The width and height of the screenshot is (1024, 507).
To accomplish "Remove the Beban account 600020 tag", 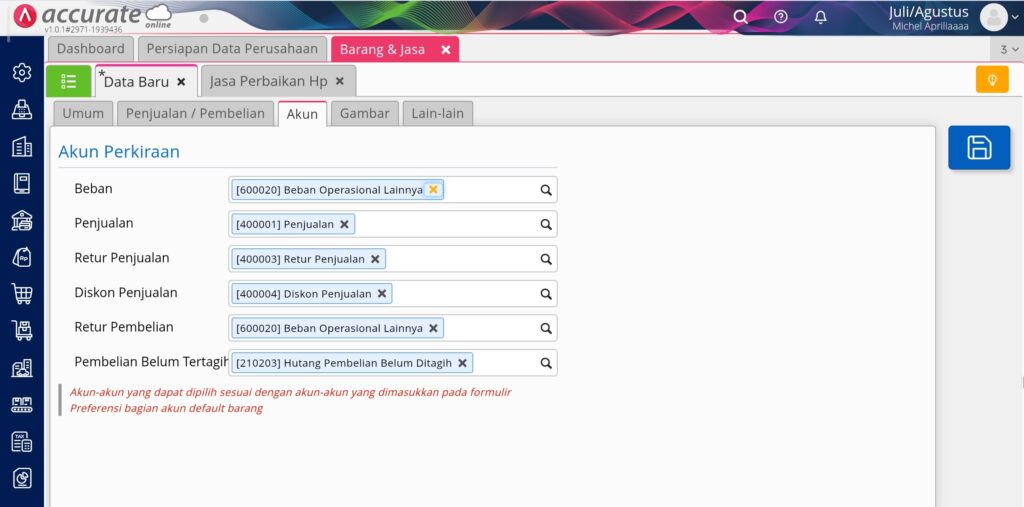I will [433, 189].
